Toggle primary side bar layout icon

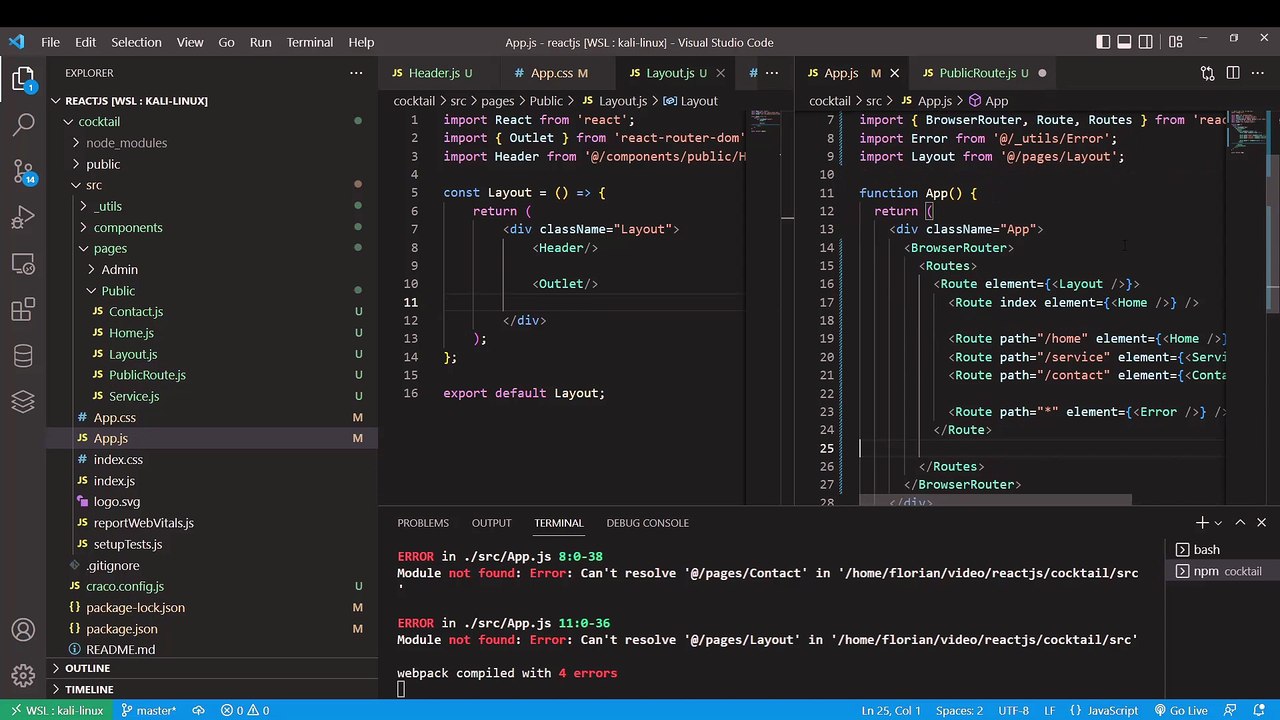[x=1103, y=42]
